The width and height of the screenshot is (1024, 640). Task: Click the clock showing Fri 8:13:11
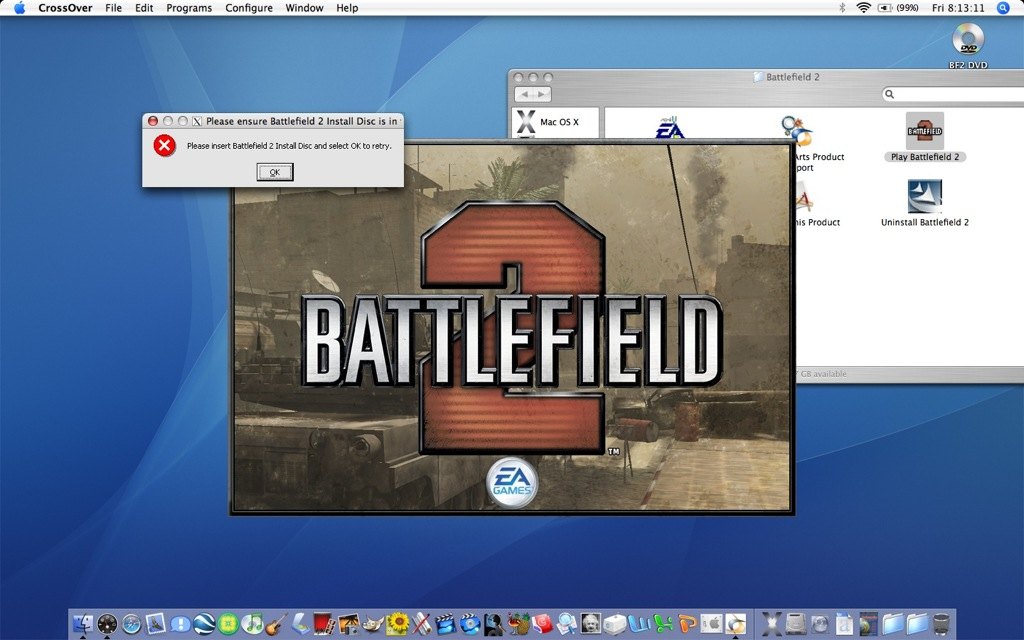coord(958,8)
